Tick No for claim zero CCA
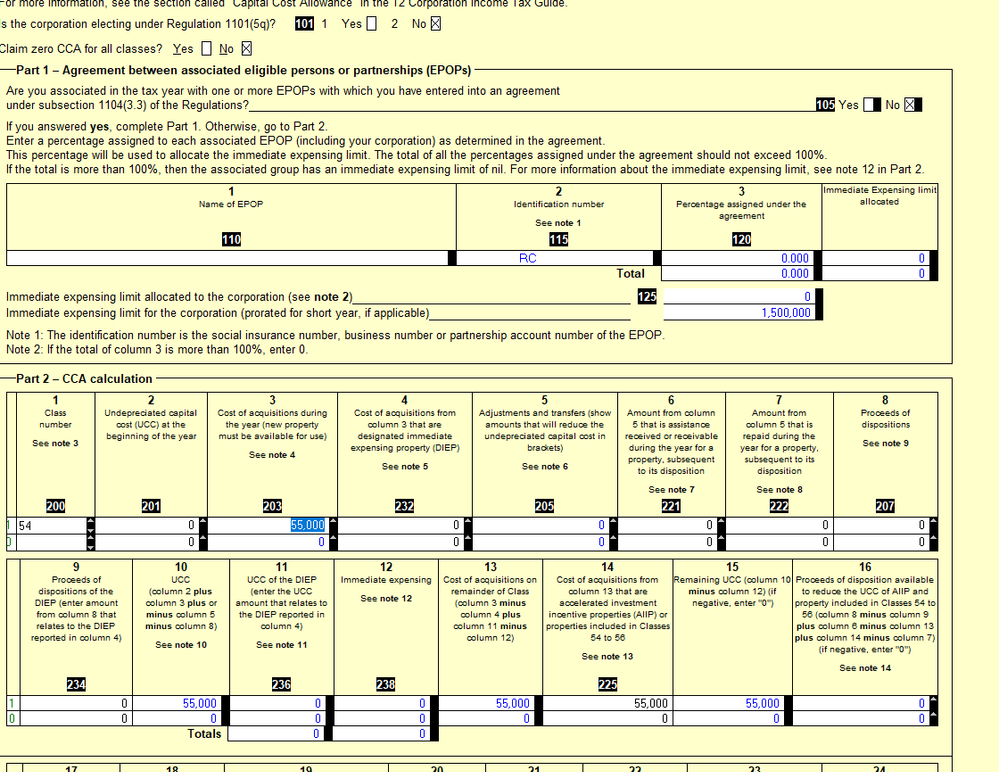999x772 pixels. (x=247, y=49)
